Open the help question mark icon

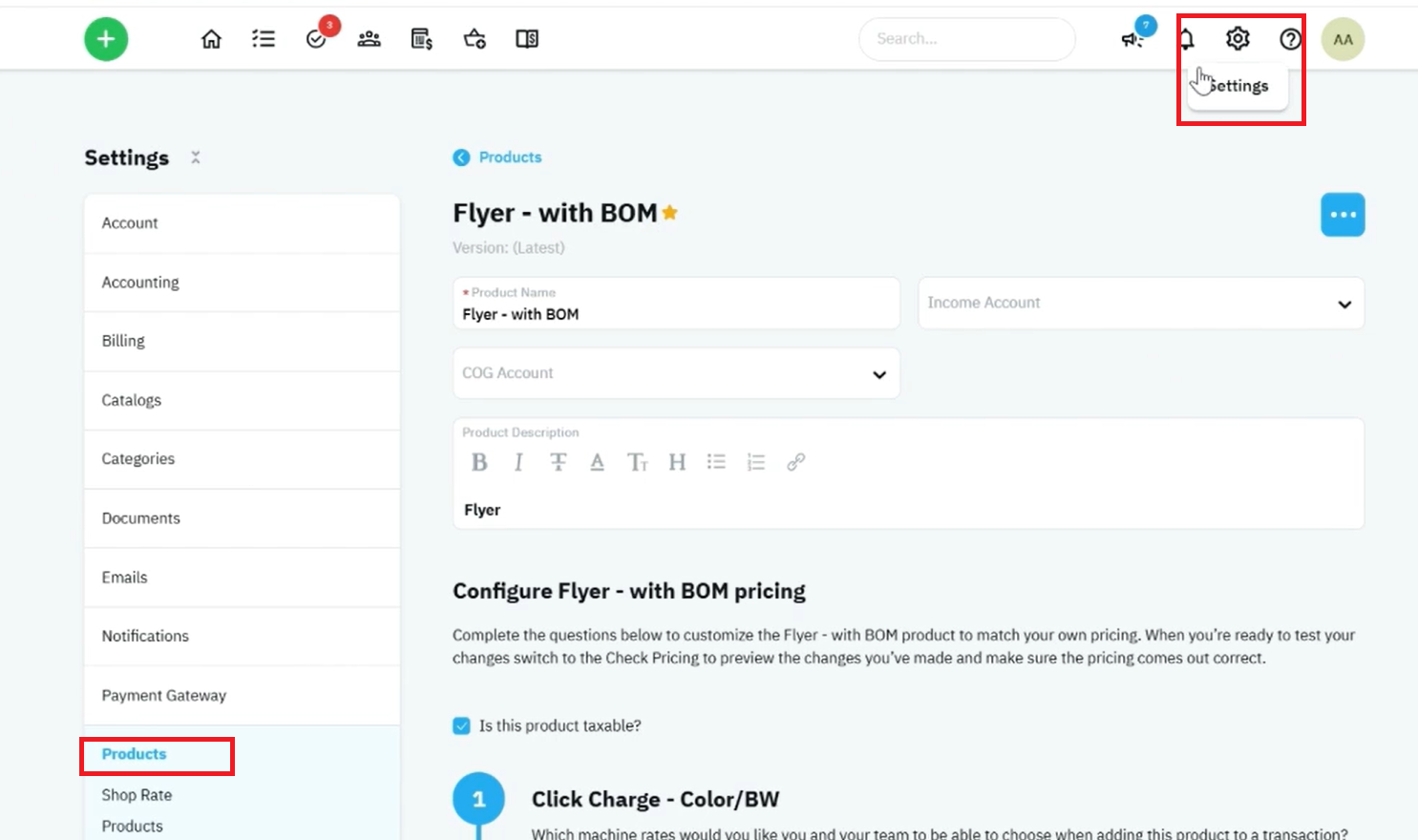coord(1290,39)
